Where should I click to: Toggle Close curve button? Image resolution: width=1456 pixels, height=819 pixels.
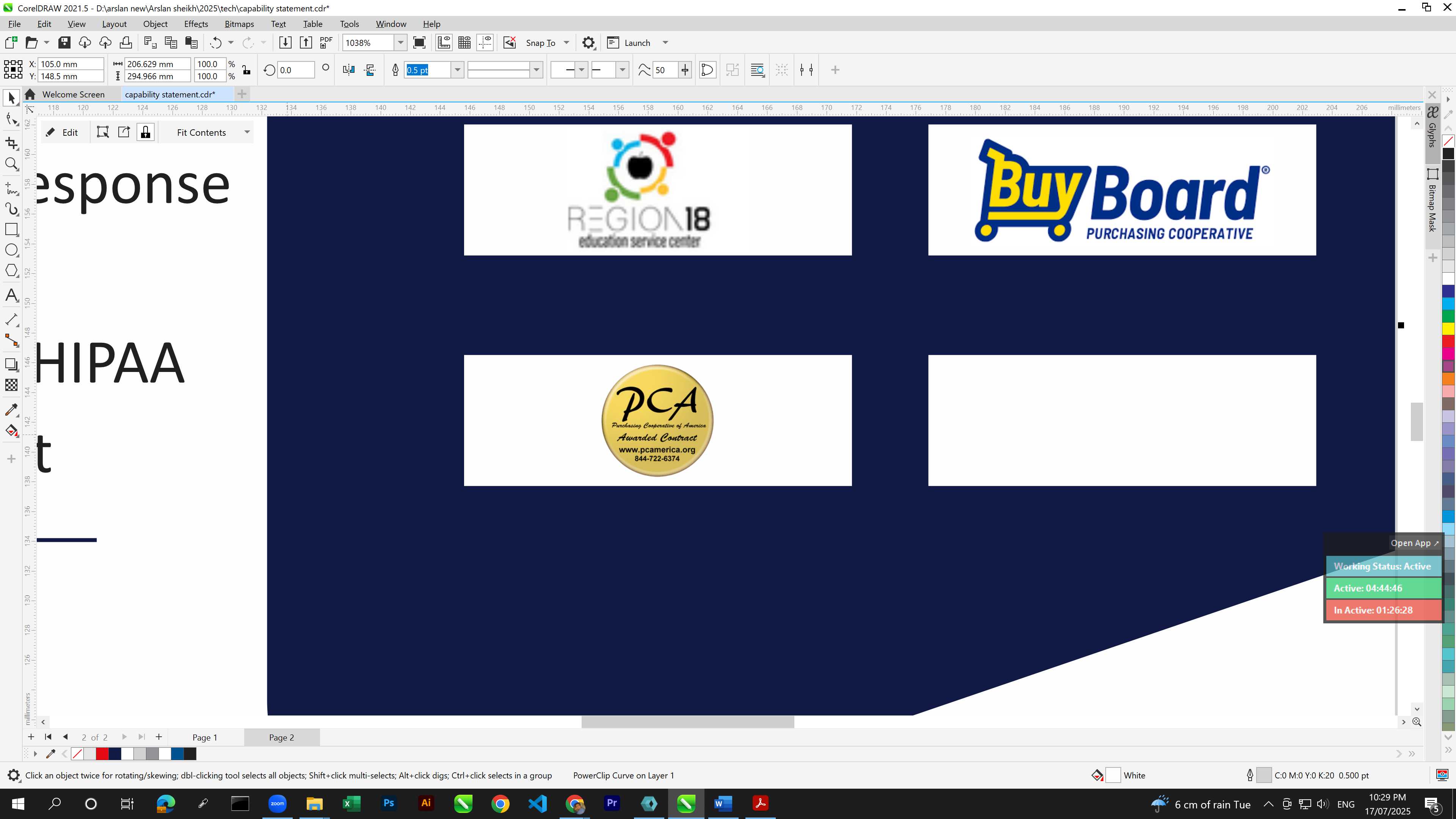[x=707, y=70]
